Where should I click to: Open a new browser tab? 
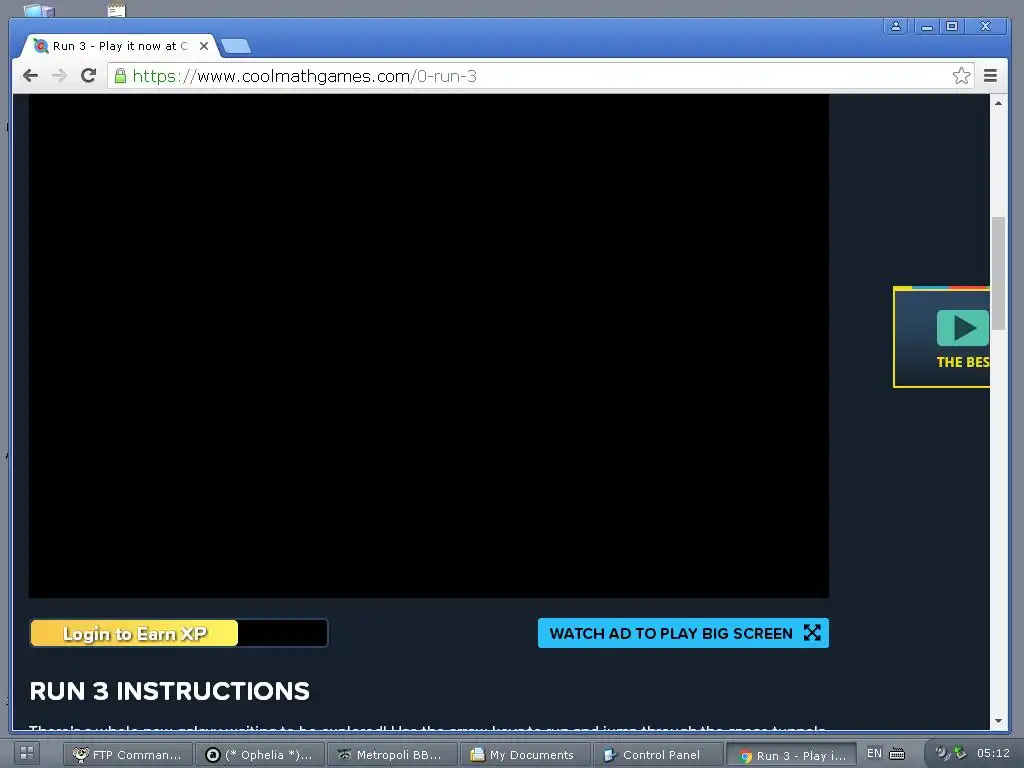click(236, 46)
